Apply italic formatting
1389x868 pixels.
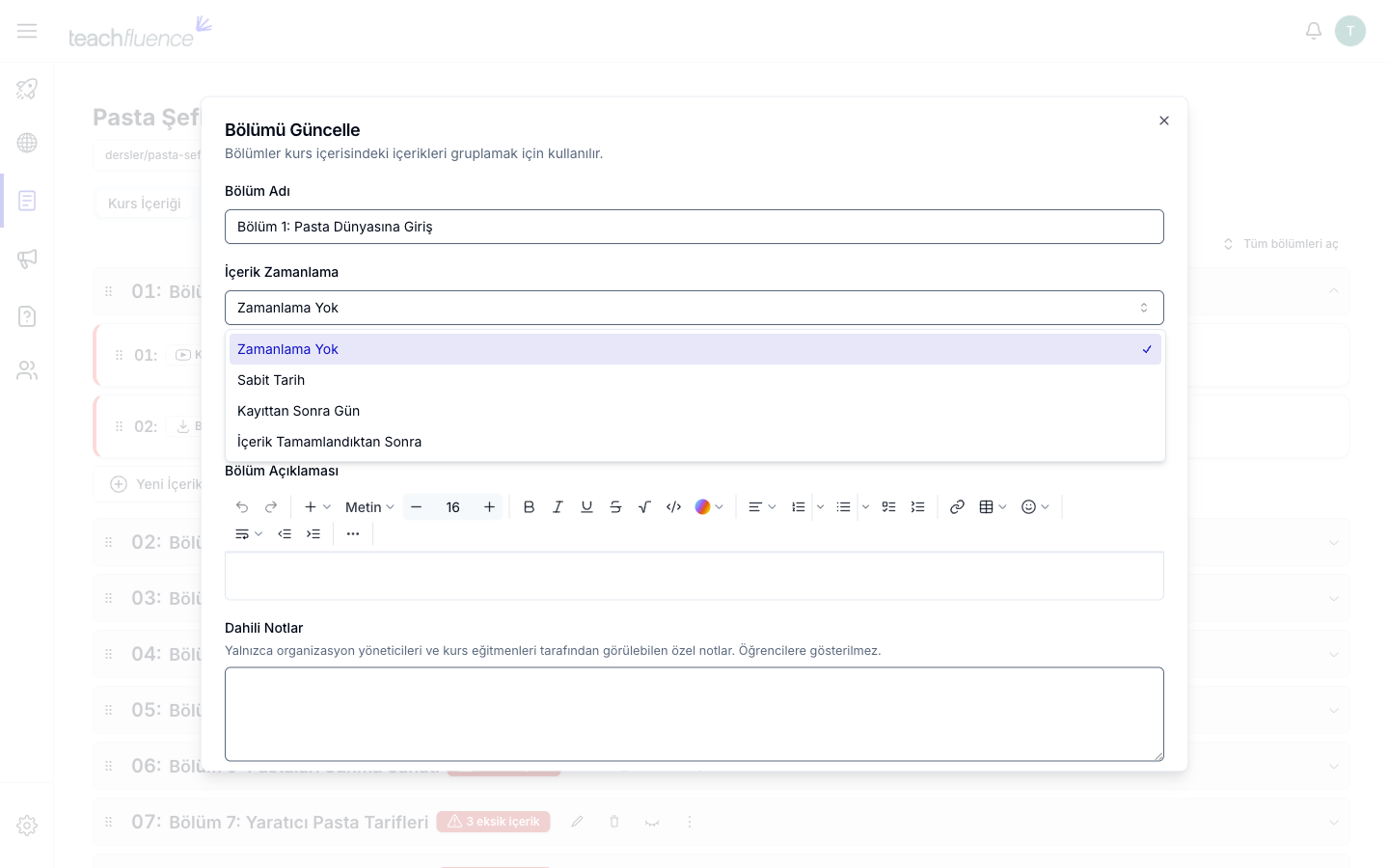tap(558, 507)
